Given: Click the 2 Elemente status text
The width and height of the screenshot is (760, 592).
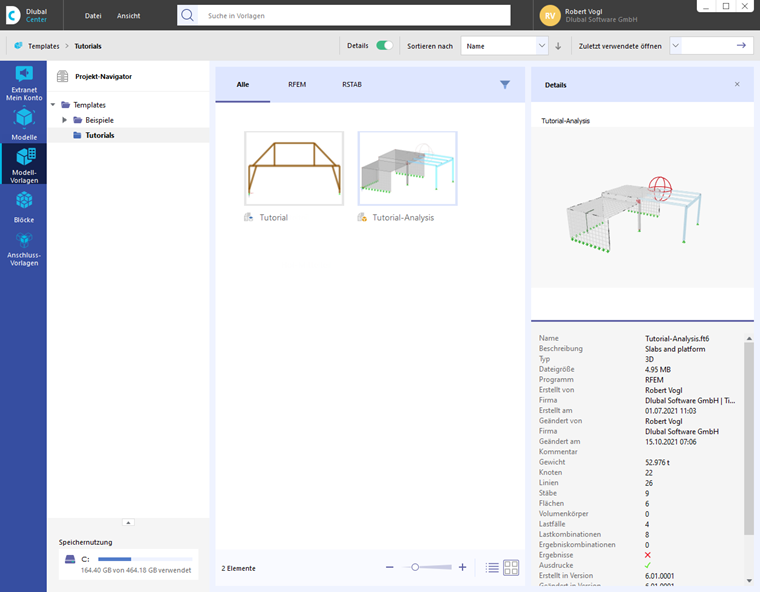Looking at the screenshot, I should 238,568.
